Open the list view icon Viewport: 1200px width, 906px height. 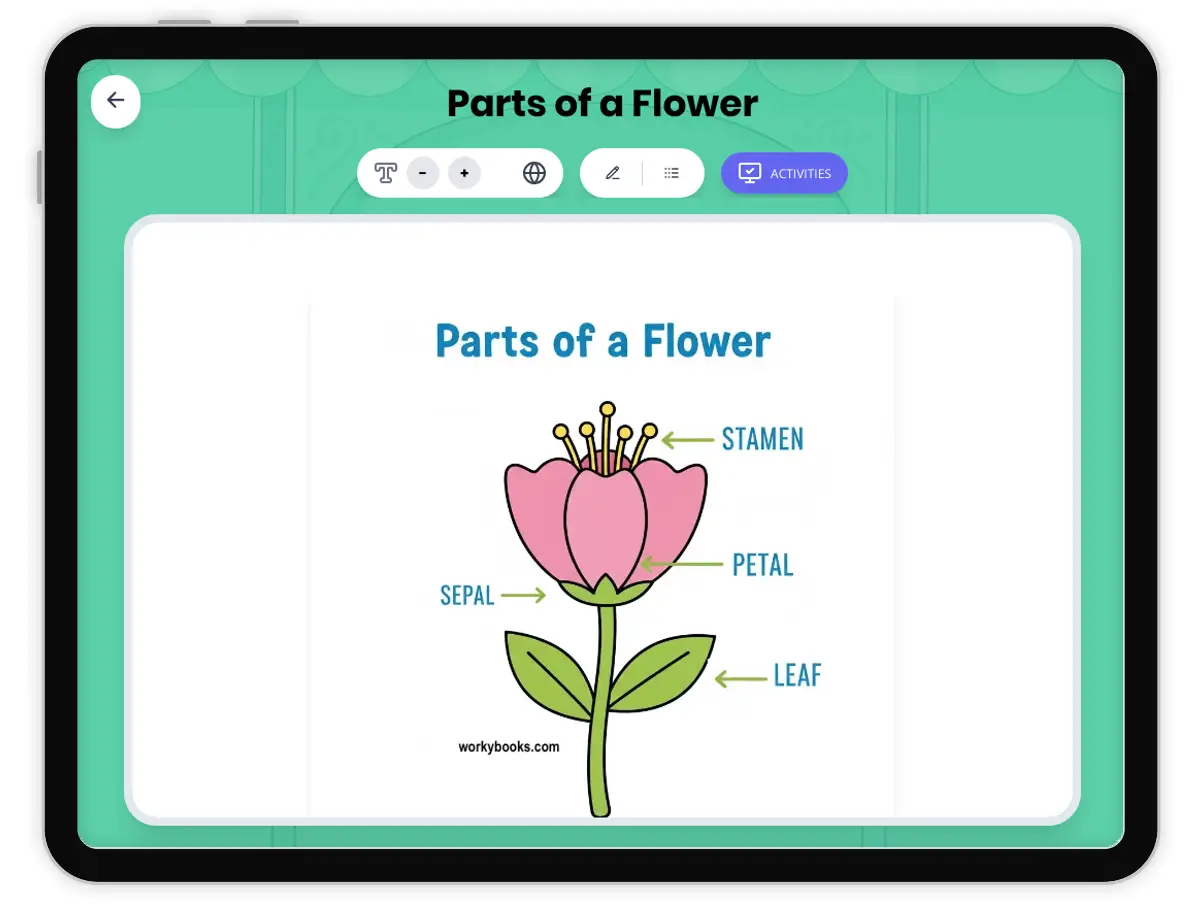pyautogui.click(x=671, y=173)
